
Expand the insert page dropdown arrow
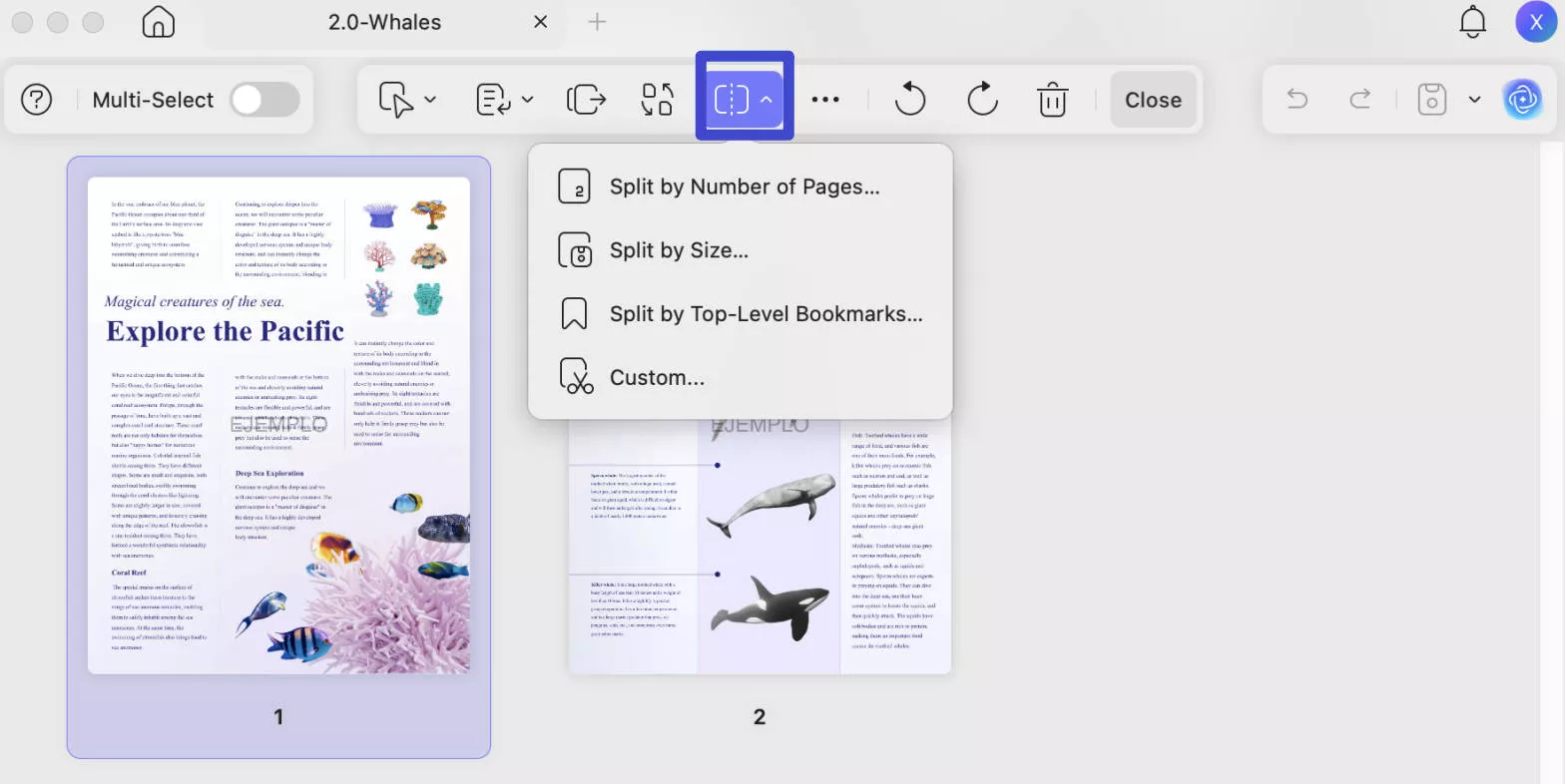527,100
